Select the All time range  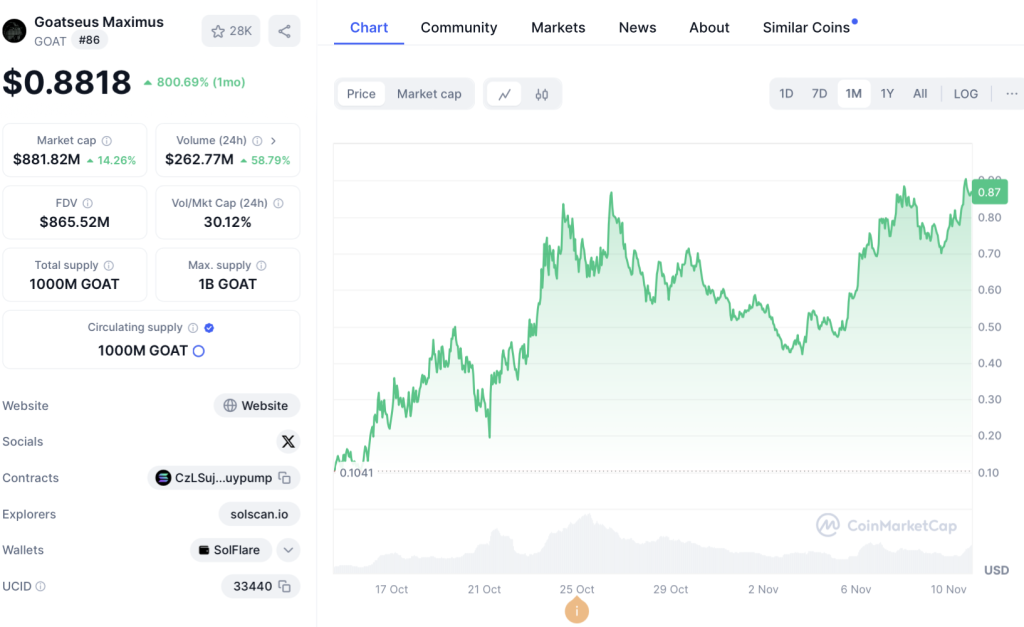pos(920,93)
